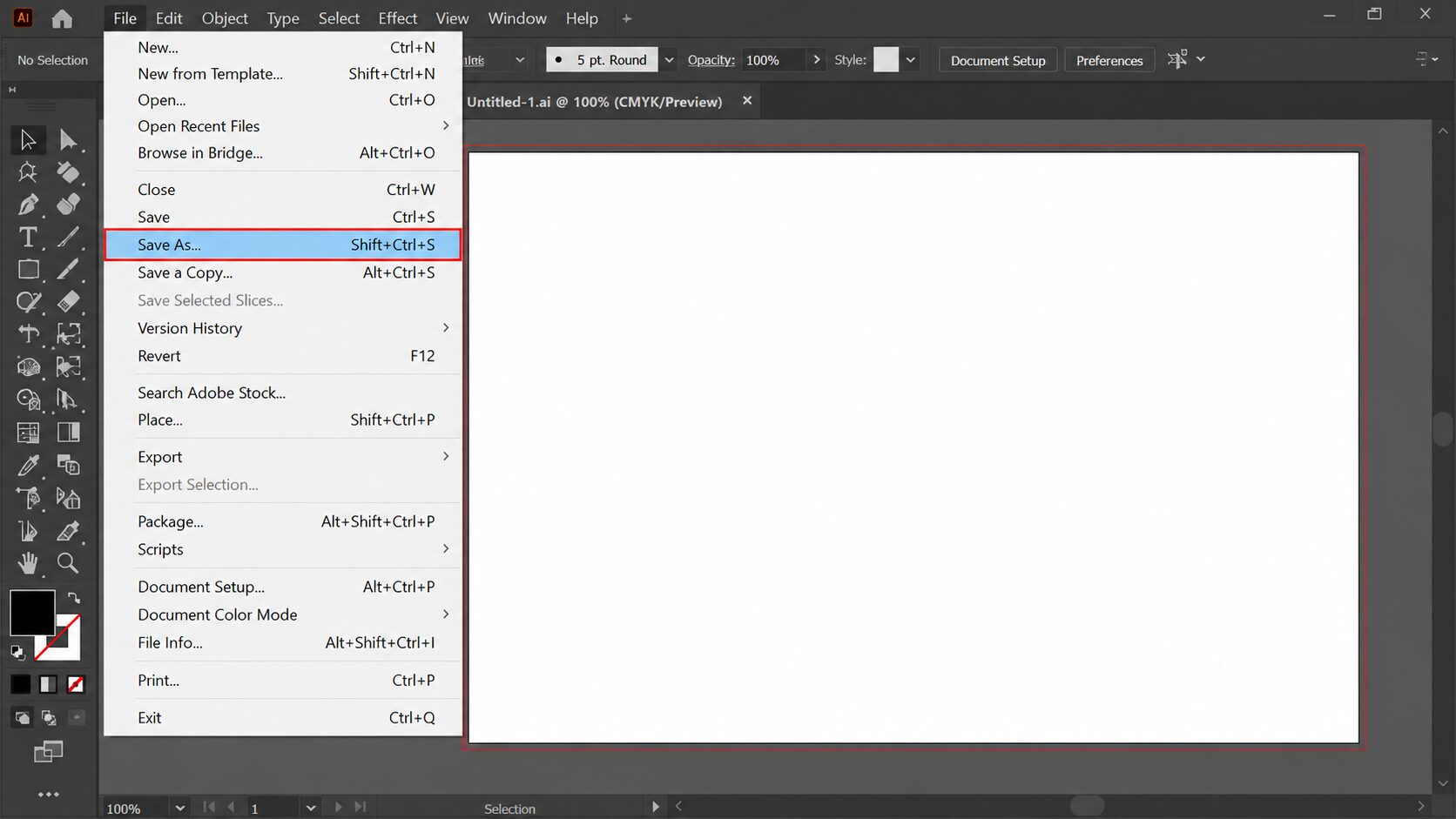Click the plus icon after Help
This screenshot has height=819, width=1456.
(x=627, y=18)
